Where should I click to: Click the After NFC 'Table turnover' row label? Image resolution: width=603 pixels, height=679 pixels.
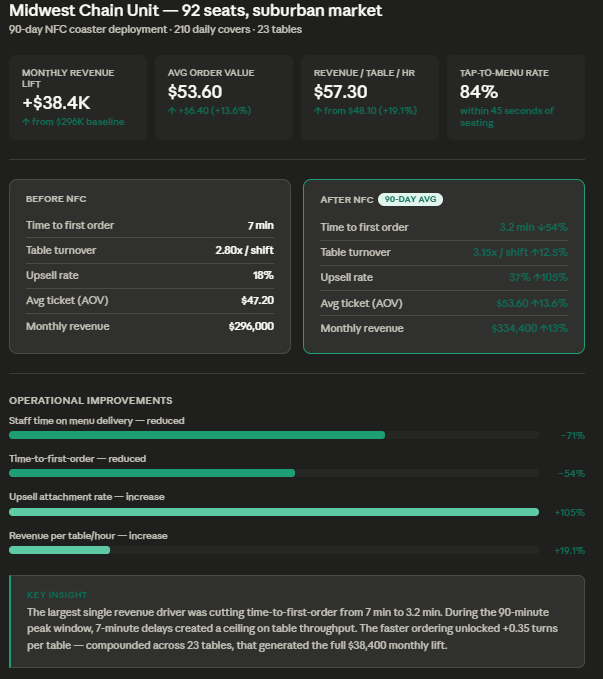(x=356, y=252)
